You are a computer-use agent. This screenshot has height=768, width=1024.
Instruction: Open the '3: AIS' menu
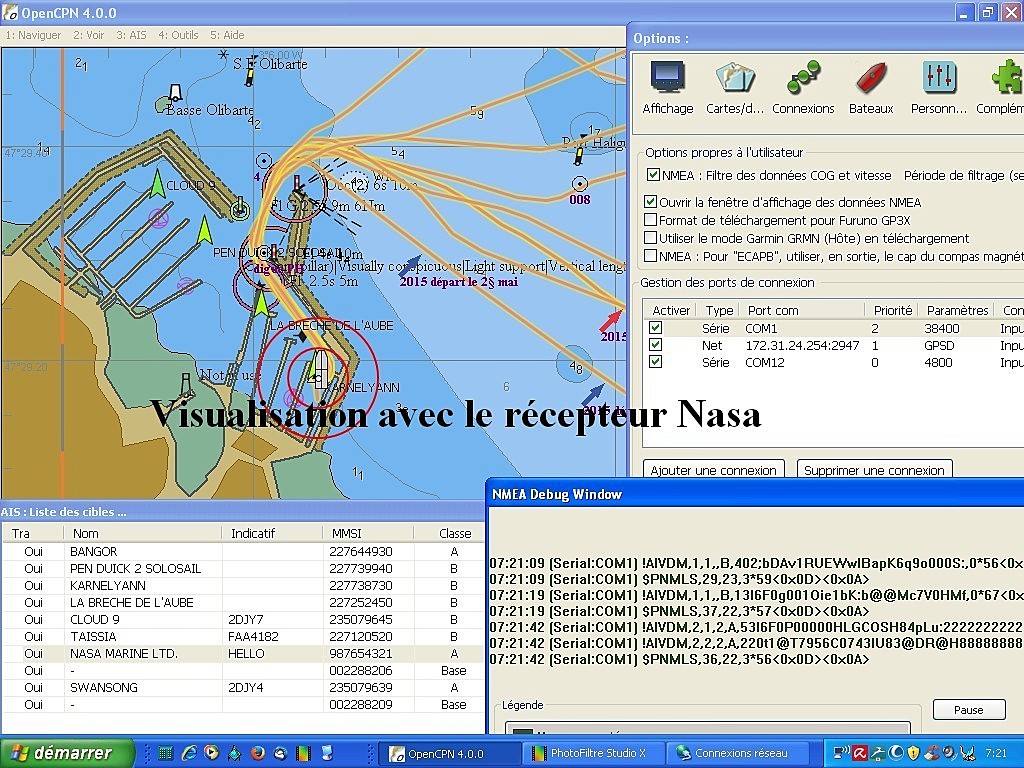(x=131, y=35)
